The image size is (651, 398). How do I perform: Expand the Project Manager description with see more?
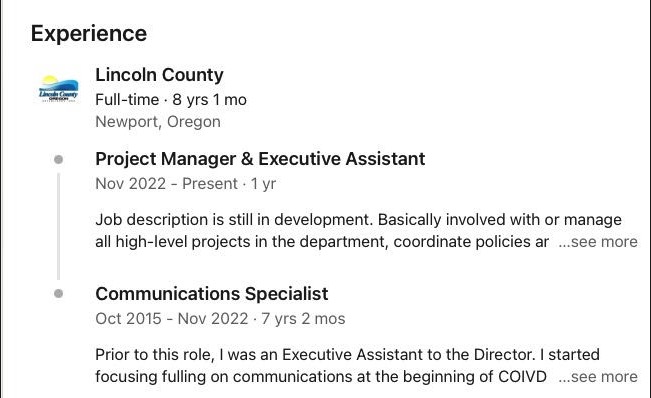click(598, 242)
